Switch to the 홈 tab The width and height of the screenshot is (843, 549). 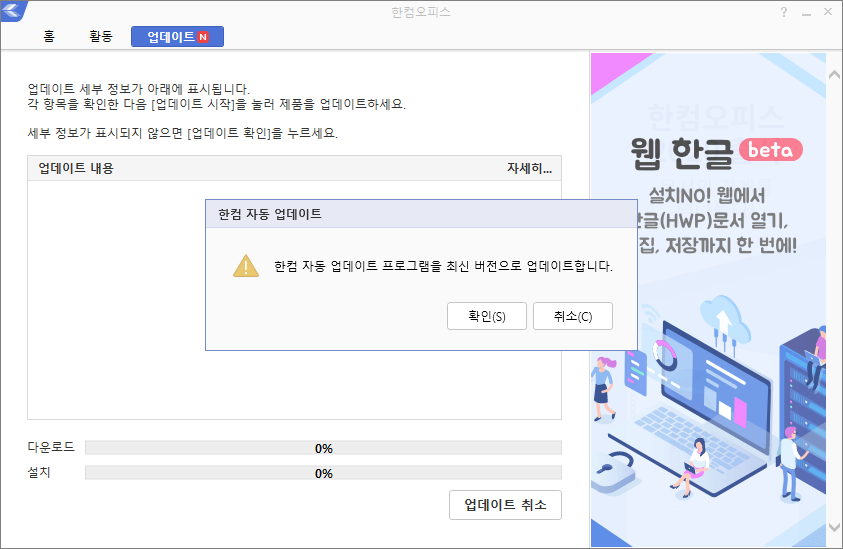(48, 37)
